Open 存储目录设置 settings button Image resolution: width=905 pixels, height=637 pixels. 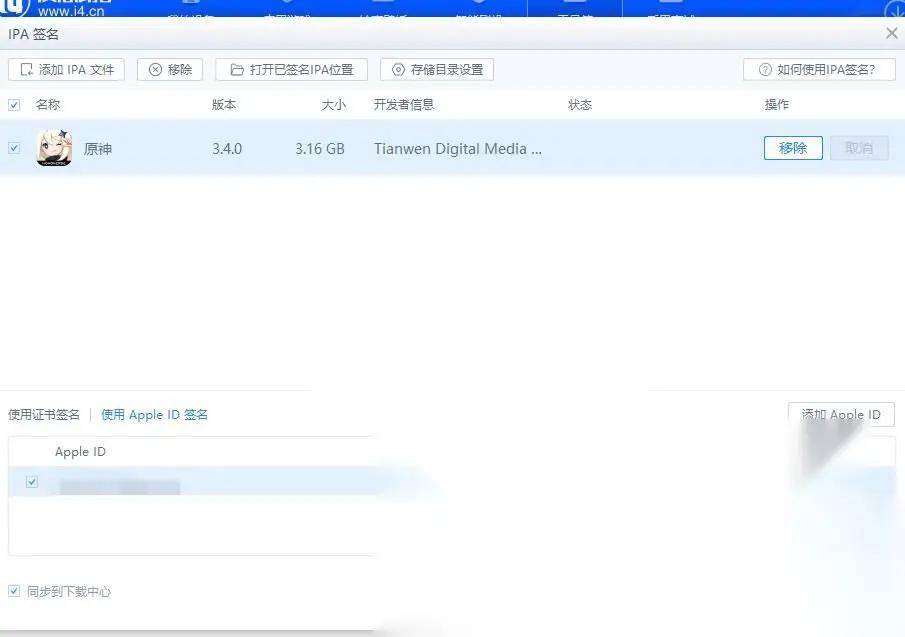pos(437,70)
